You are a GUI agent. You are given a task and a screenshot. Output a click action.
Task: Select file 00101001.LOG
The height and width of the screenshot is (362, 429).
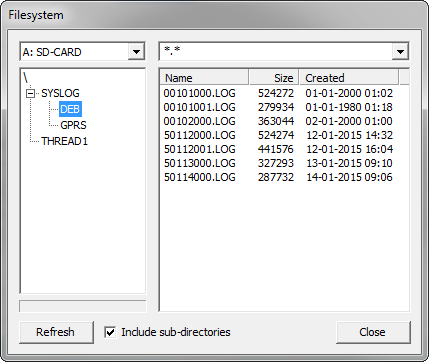point(199,107)
